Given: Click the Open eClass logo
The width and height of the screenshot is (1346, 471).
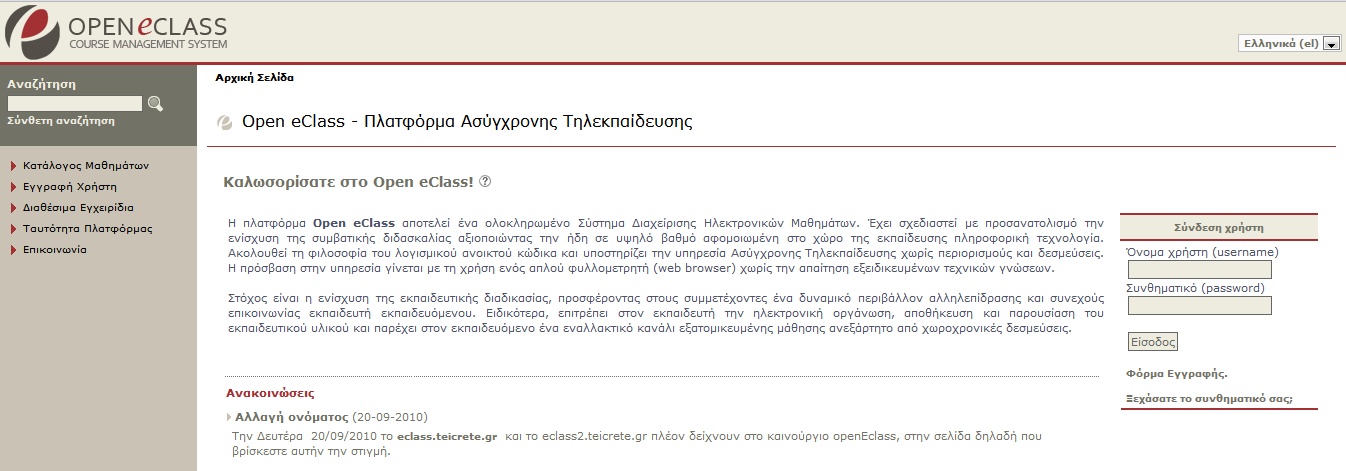Looking at the screenshot, I should tap(118, 31).
